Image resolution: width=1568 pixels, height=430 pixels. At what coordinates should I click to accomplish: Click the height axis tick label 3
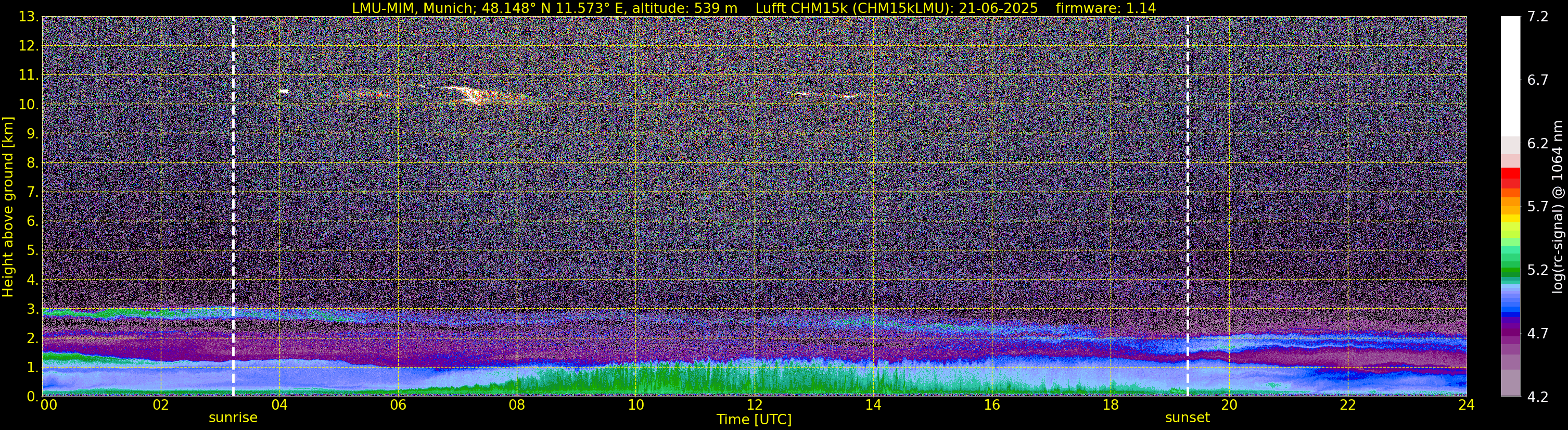coord(33,309)
